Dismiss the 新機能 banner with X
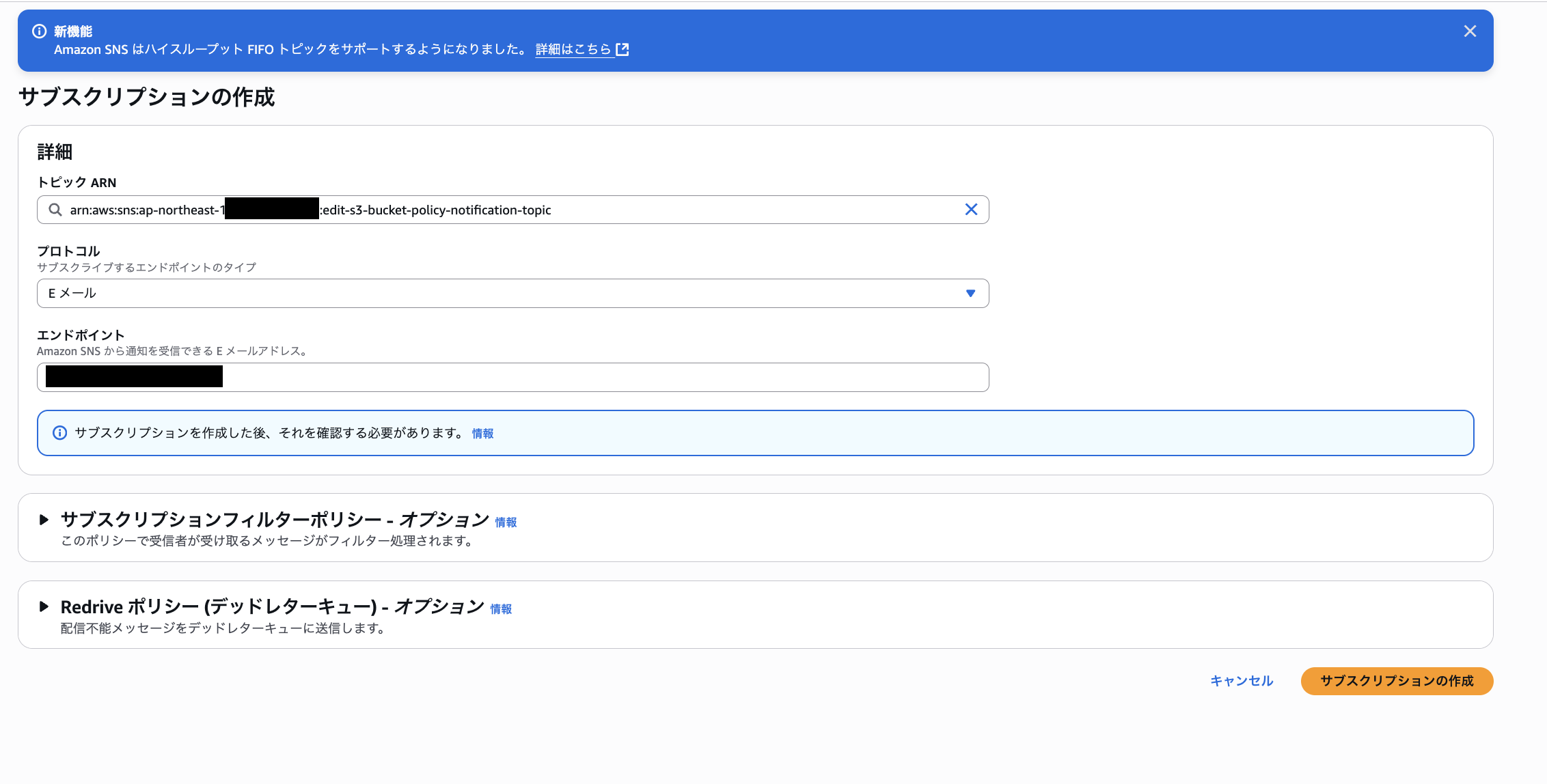1547x784 pixels. pos(1470,31)
